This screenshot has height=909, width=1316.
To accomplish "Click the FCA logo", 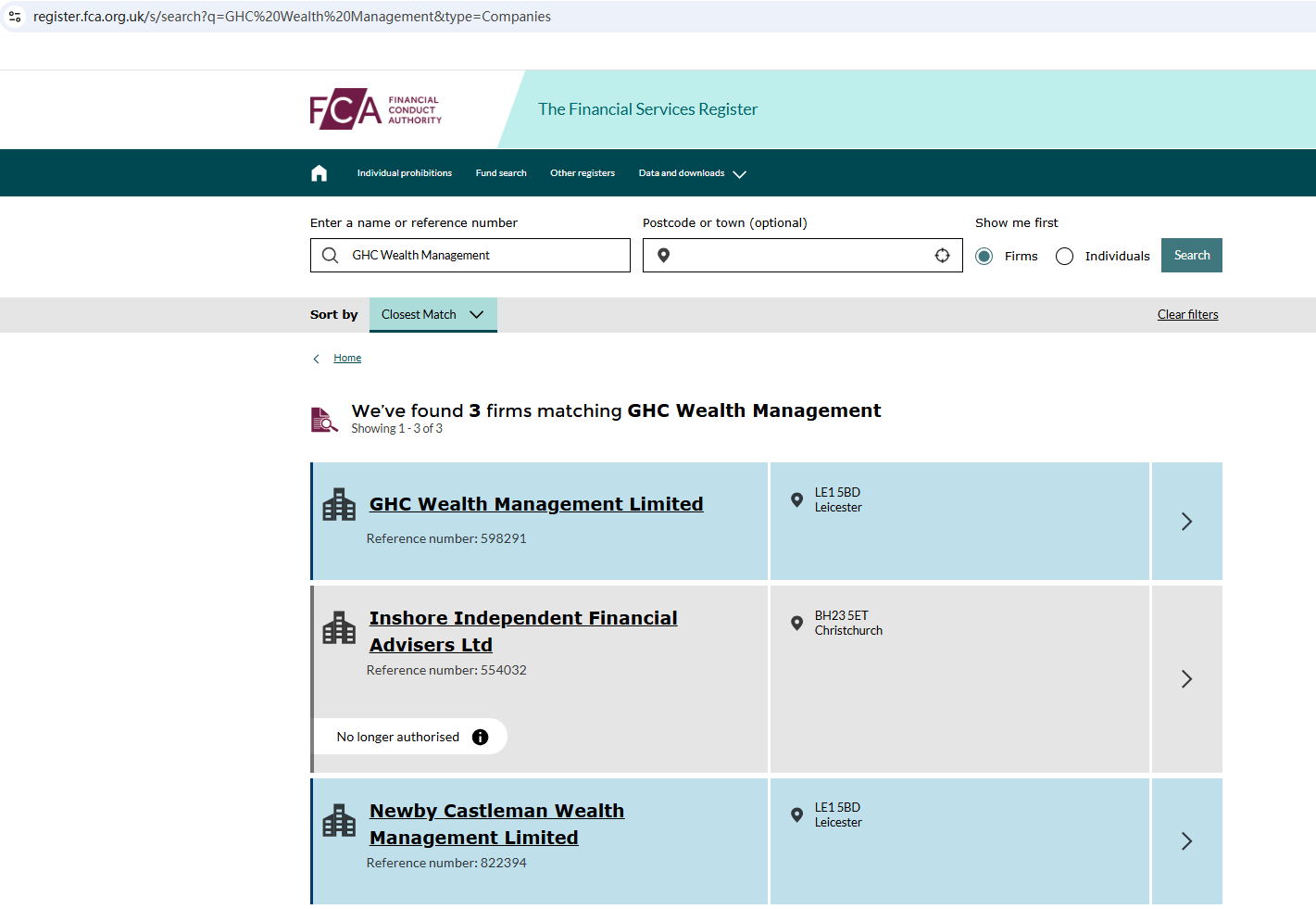I will 375,109.
